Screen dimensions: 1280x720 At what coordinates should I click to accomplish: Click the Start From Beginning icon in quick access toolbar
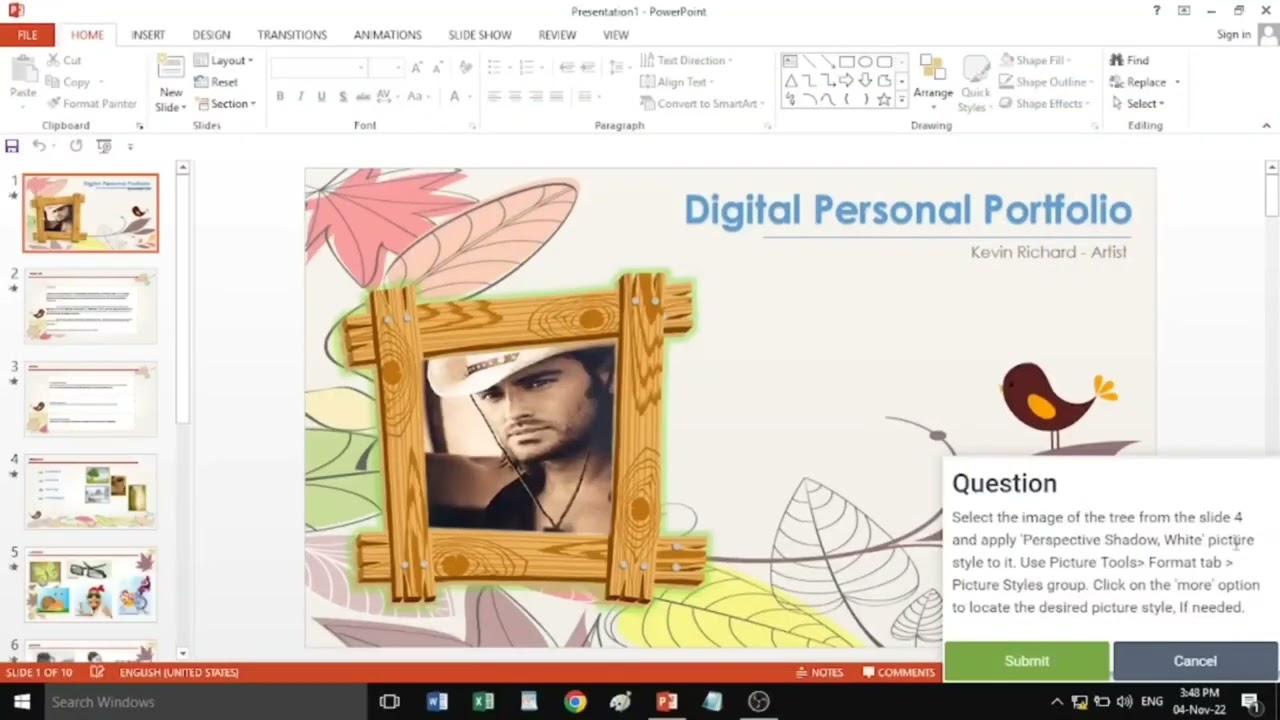104,146
